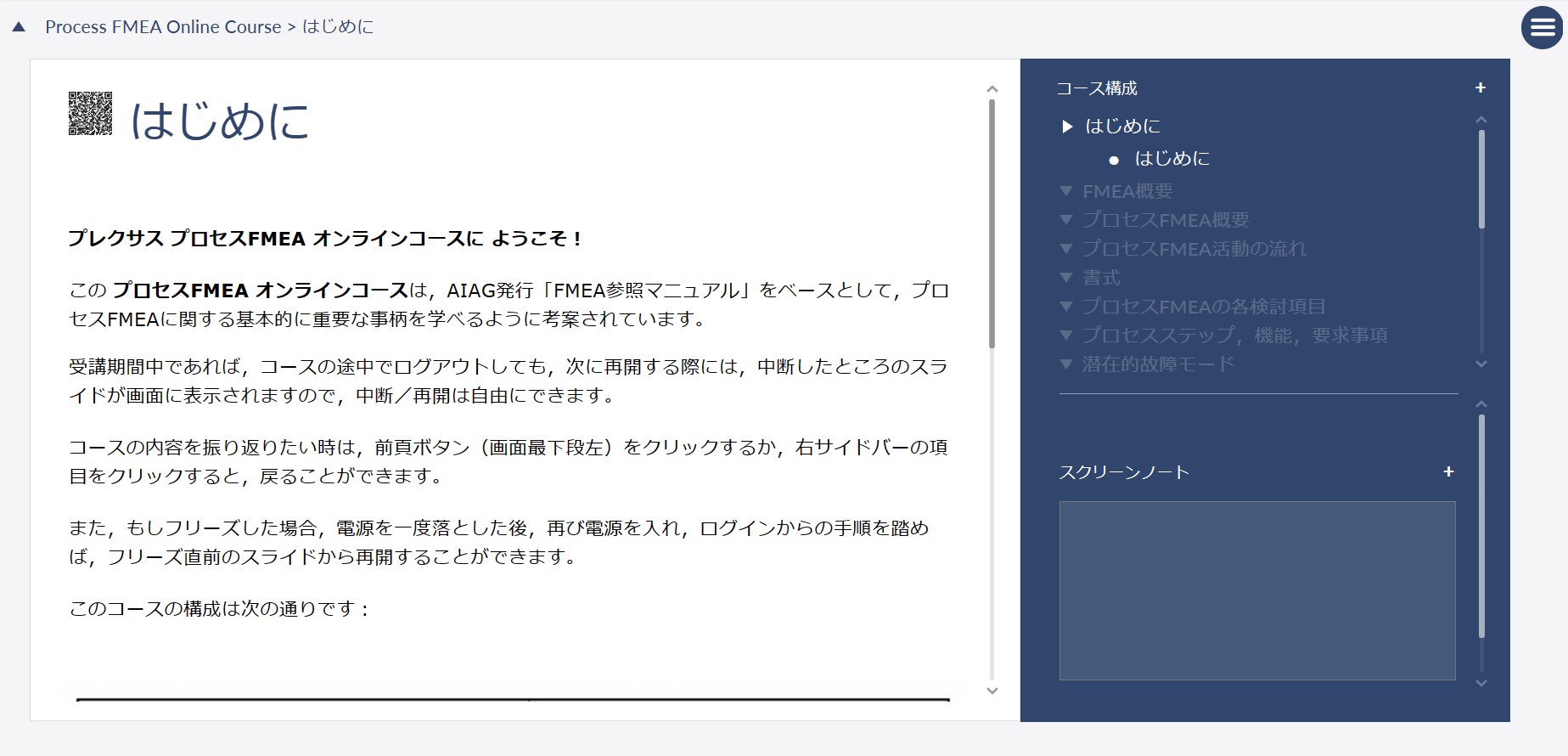Select the はじめに bulleted sub-item
1568x756 pixels.
pos(1172,159)
